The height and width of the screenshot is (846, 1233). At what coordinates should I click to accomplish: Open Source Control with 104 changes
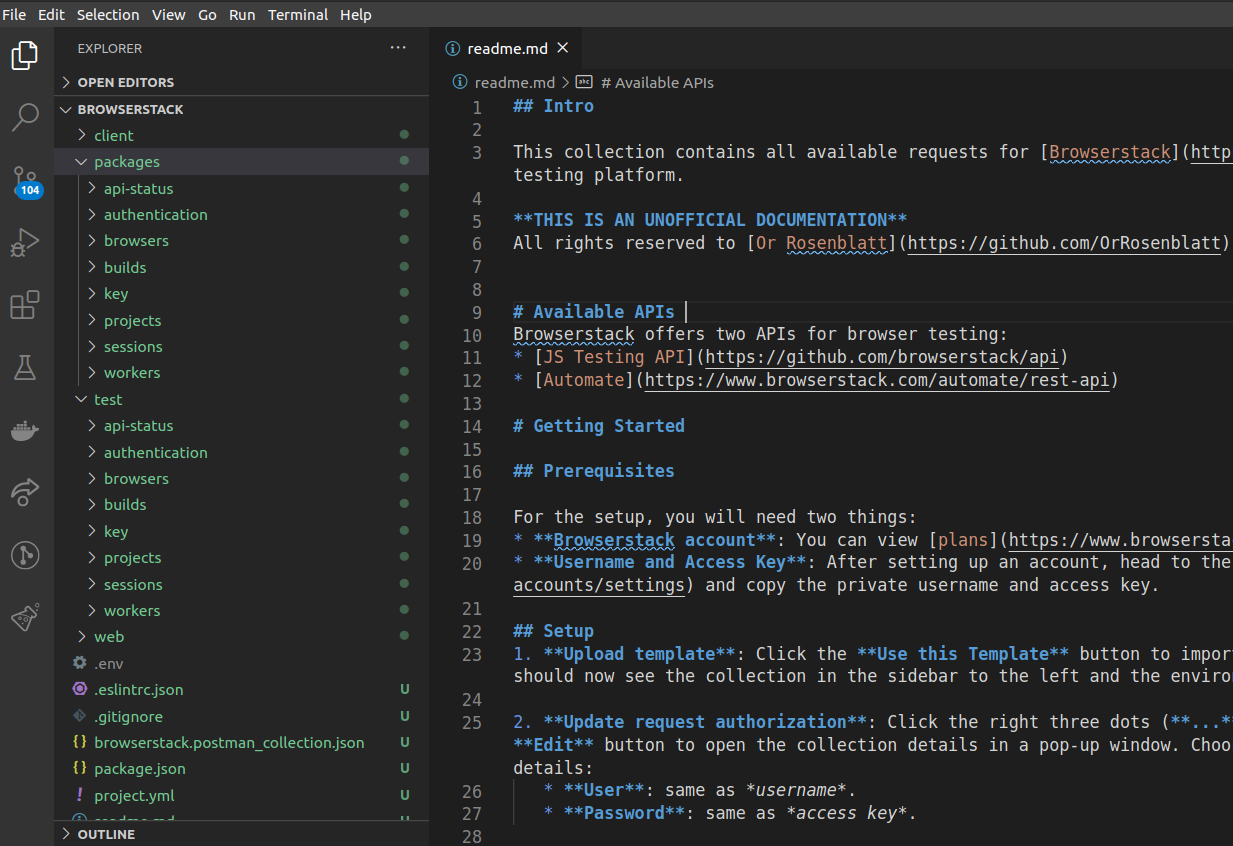coord(25,180)
